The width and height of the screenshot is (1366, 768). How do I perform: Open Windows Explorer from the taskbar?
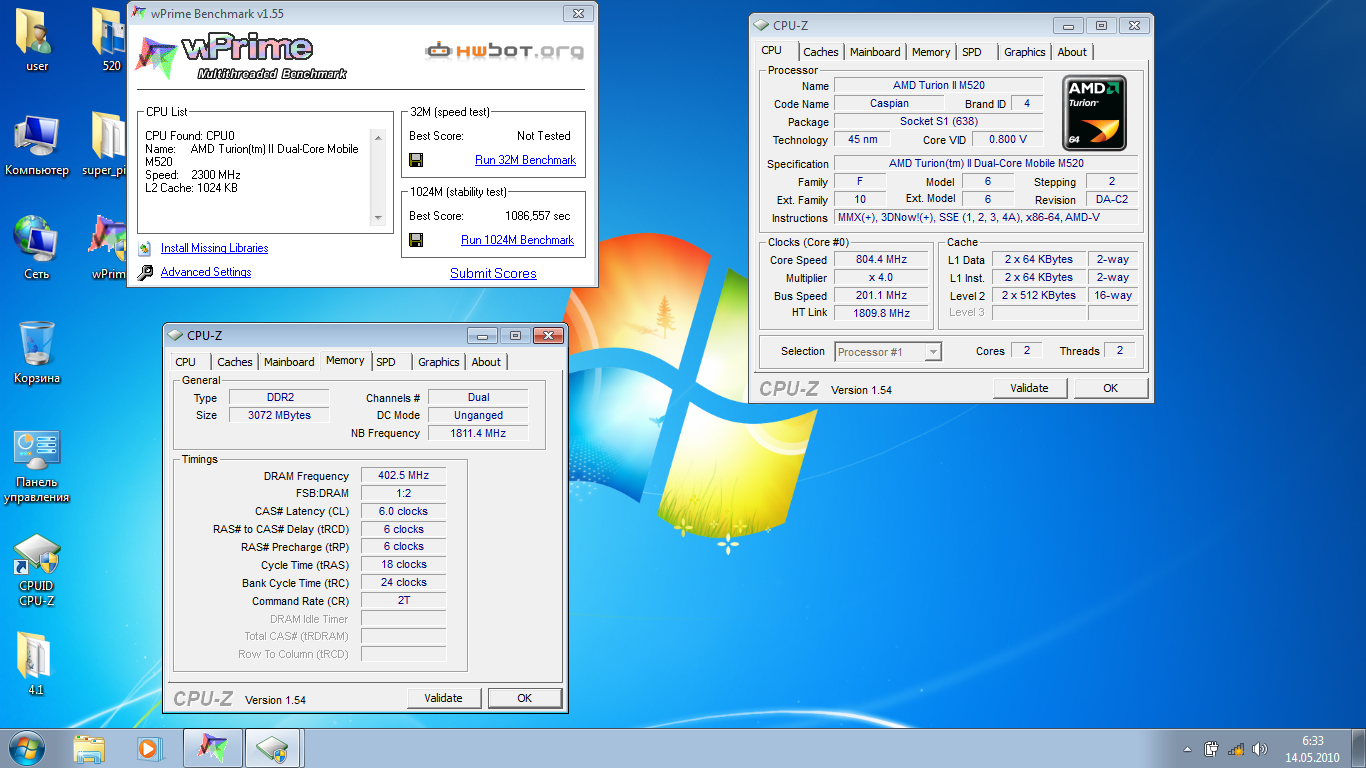(x=89, y=748)
